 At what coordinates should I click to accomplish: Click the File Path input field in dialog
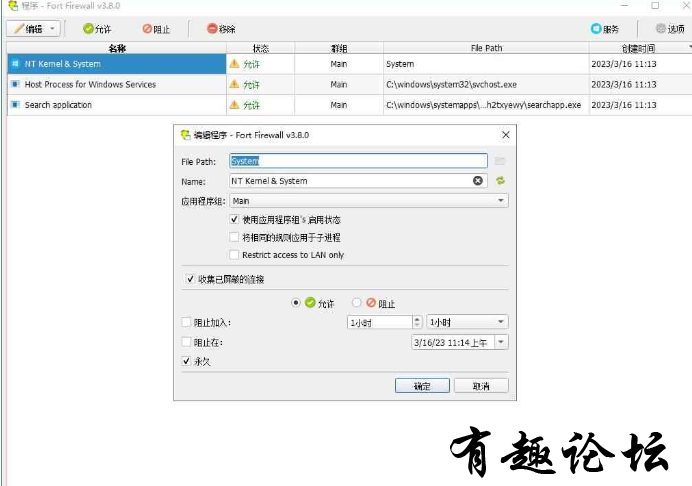pos(358,161)
